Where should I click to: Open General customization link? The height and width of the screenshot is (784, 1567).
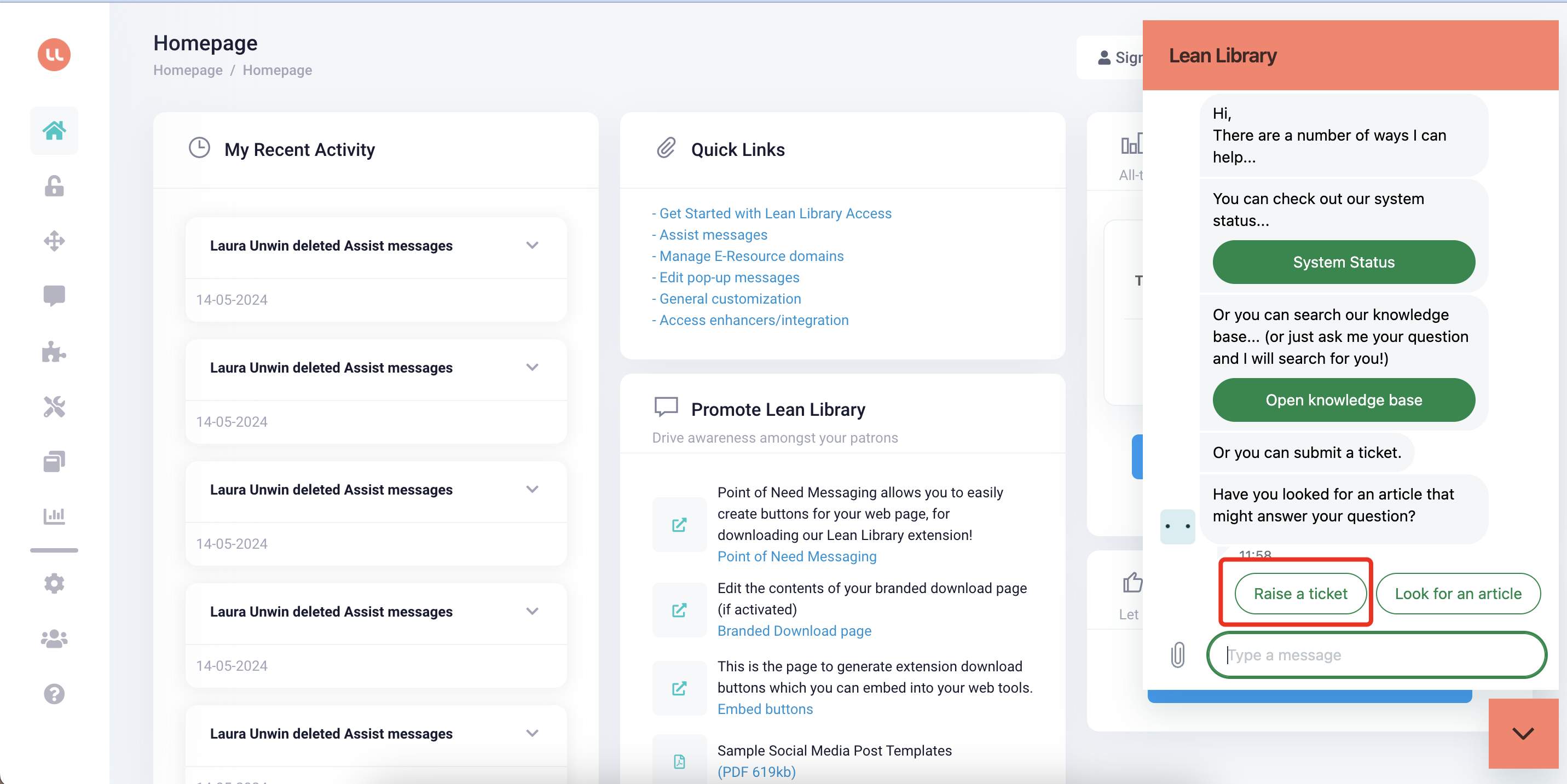tap(730, 299)
